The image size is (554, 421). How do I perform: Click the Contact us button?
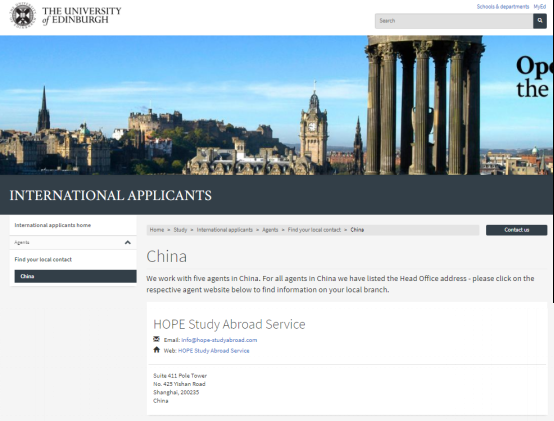(x=517, y=230)
